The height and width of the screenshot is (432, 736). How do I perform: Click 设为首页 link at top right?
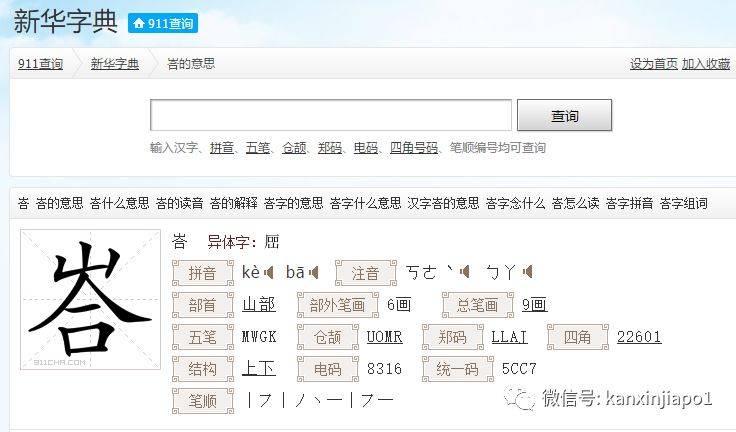click(x=654, y=64)
